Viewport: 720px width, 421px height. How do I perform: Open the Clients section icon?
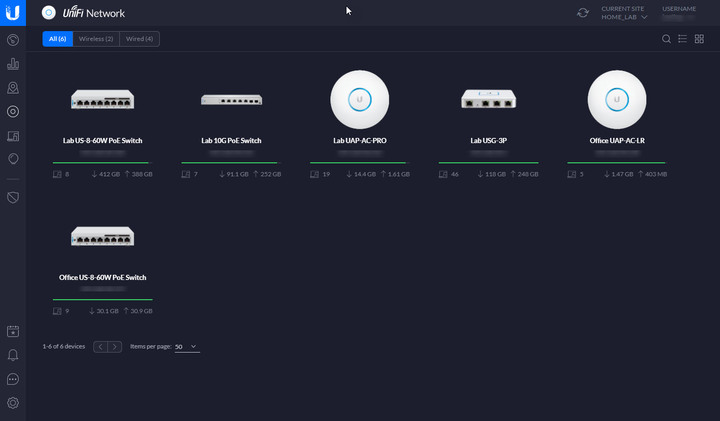click(13, 135)
